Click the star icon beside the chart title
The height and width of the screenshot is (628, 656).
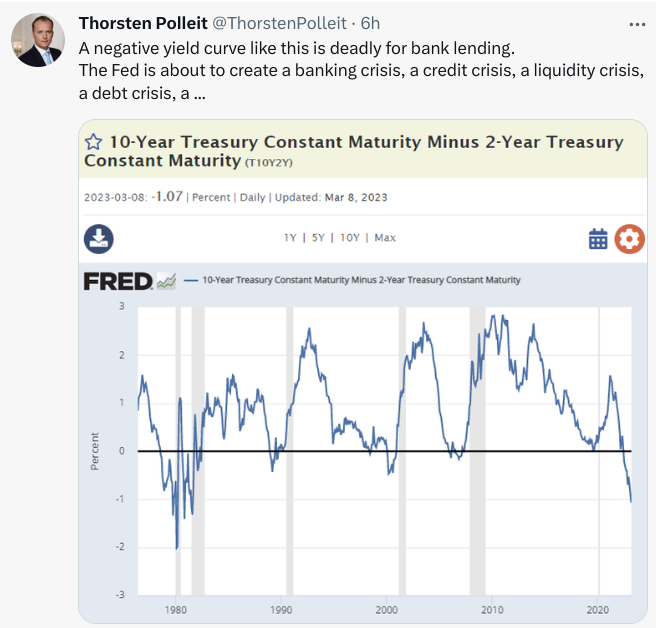tap(95, 141)
